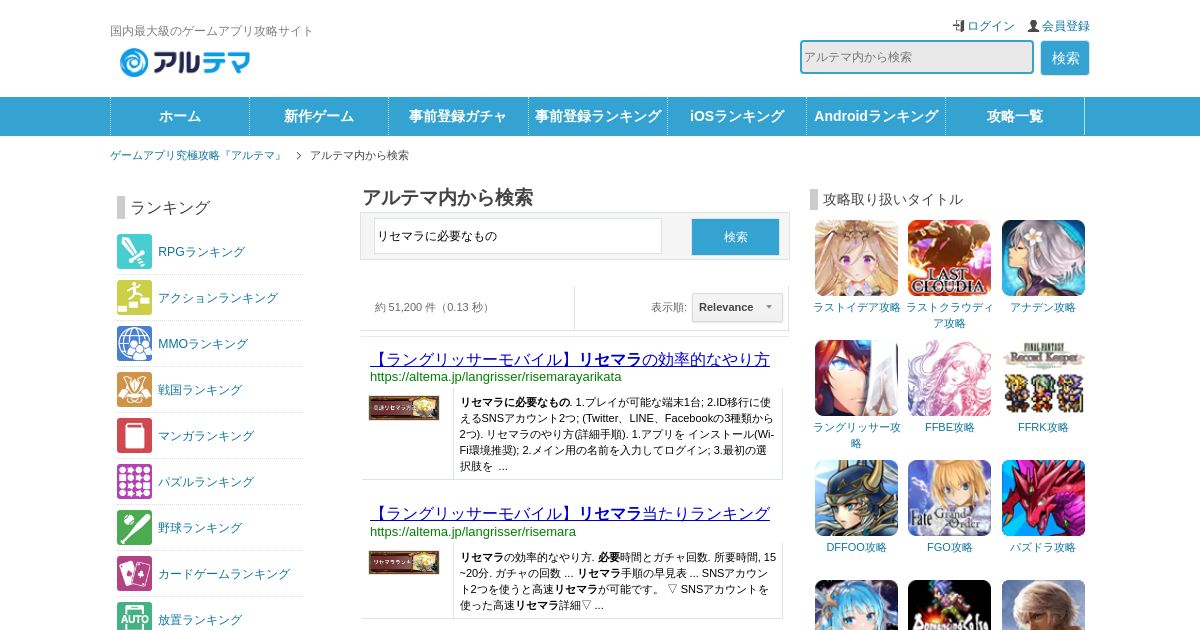Viewport: 1200px width, 630px height.
Task: Click the アクションランキング stairs icon
Action: [x=134, y=298]
